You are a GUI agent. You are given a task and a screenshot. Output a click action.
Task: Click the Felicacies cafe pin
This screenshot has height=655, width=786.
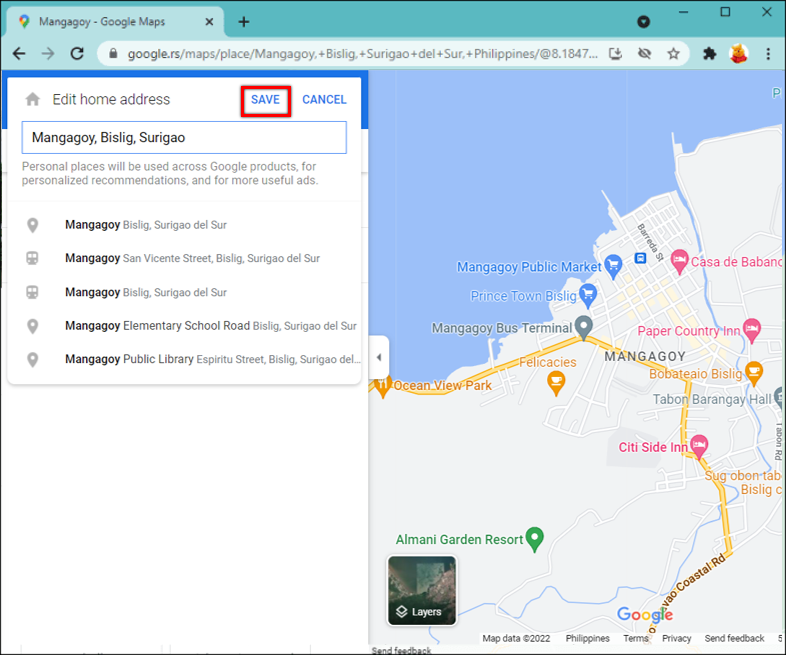click(x=556, y=383)
